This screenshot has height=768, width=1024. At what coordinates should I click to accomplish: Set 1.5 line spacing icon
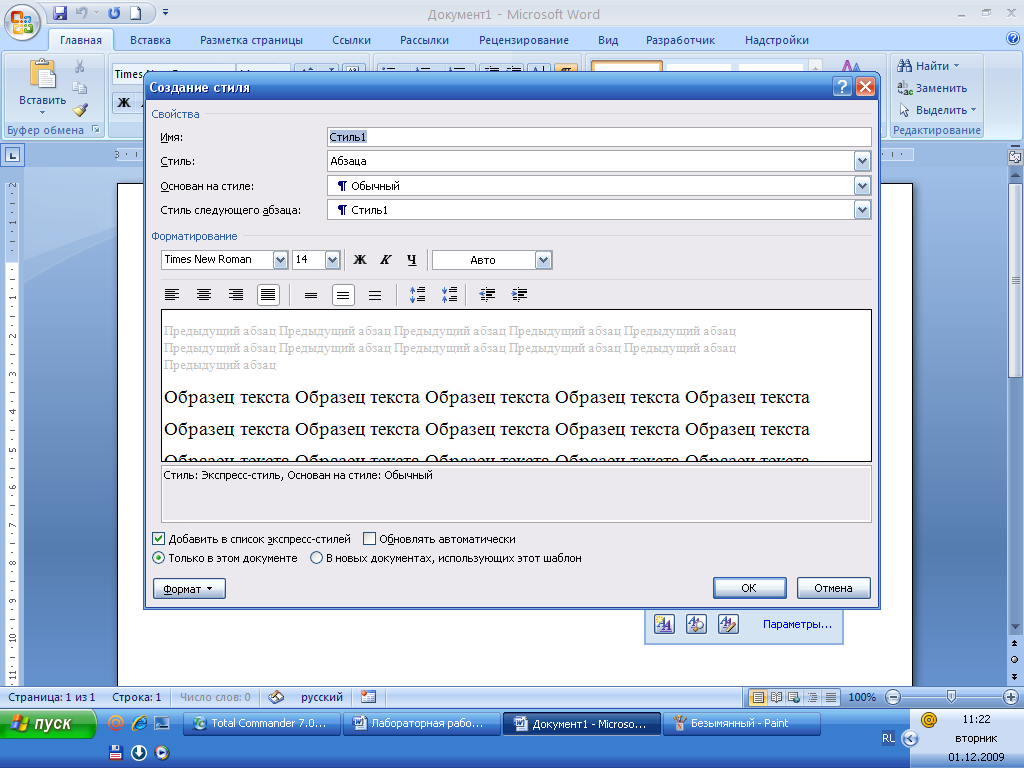point(343,295)
